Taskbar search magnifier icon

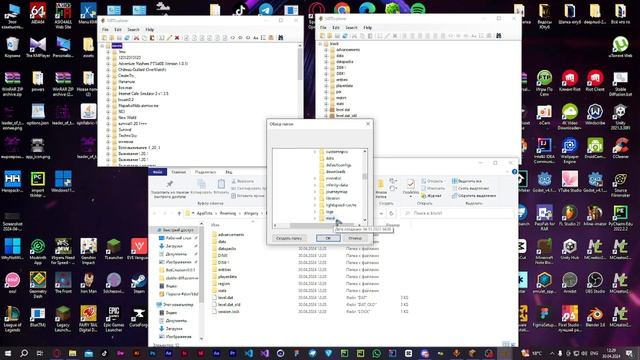(x=24, y=353)
